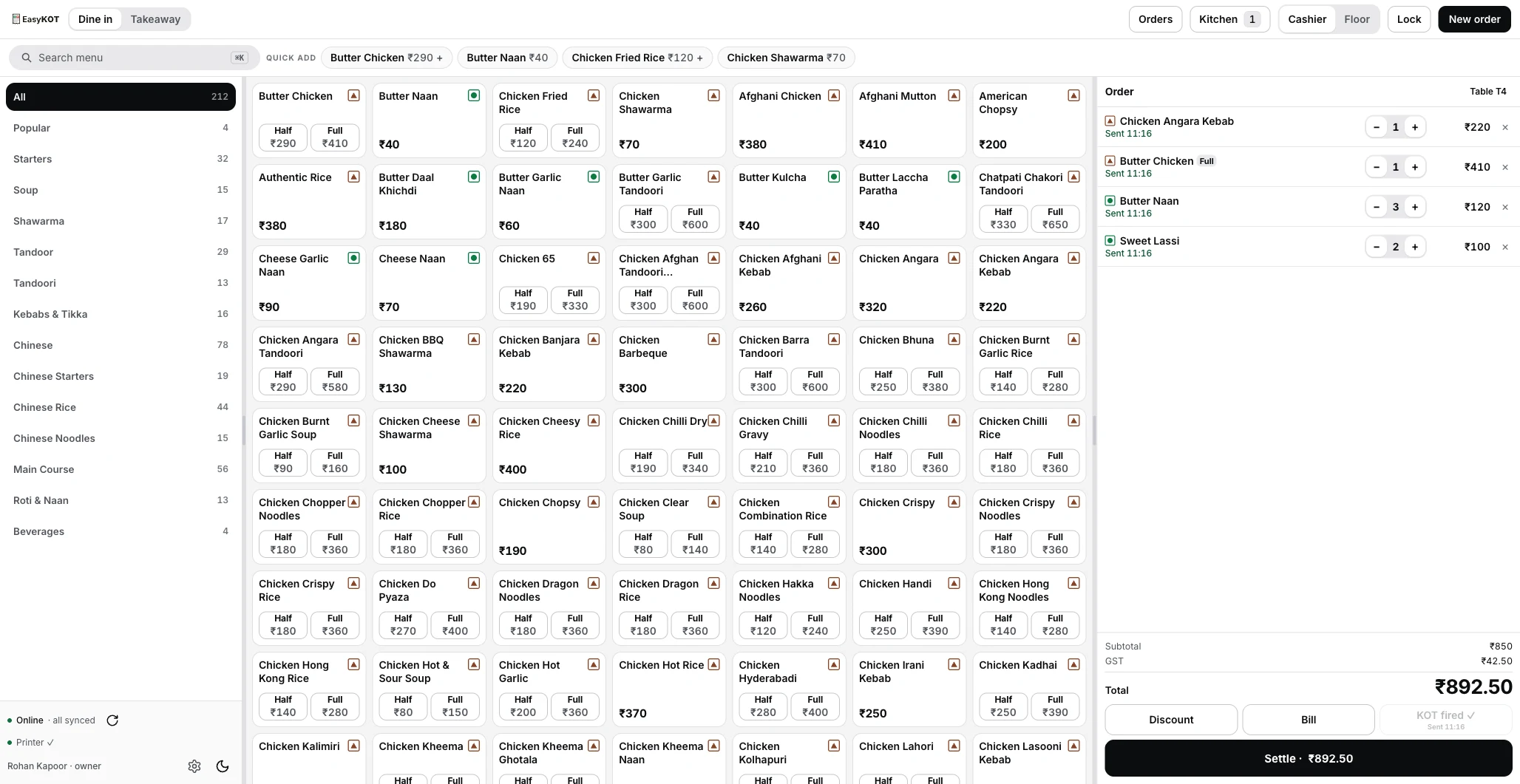Click the EasyKOT logo
Viewport: 1520px width, 784px height.
coord(35,19)
